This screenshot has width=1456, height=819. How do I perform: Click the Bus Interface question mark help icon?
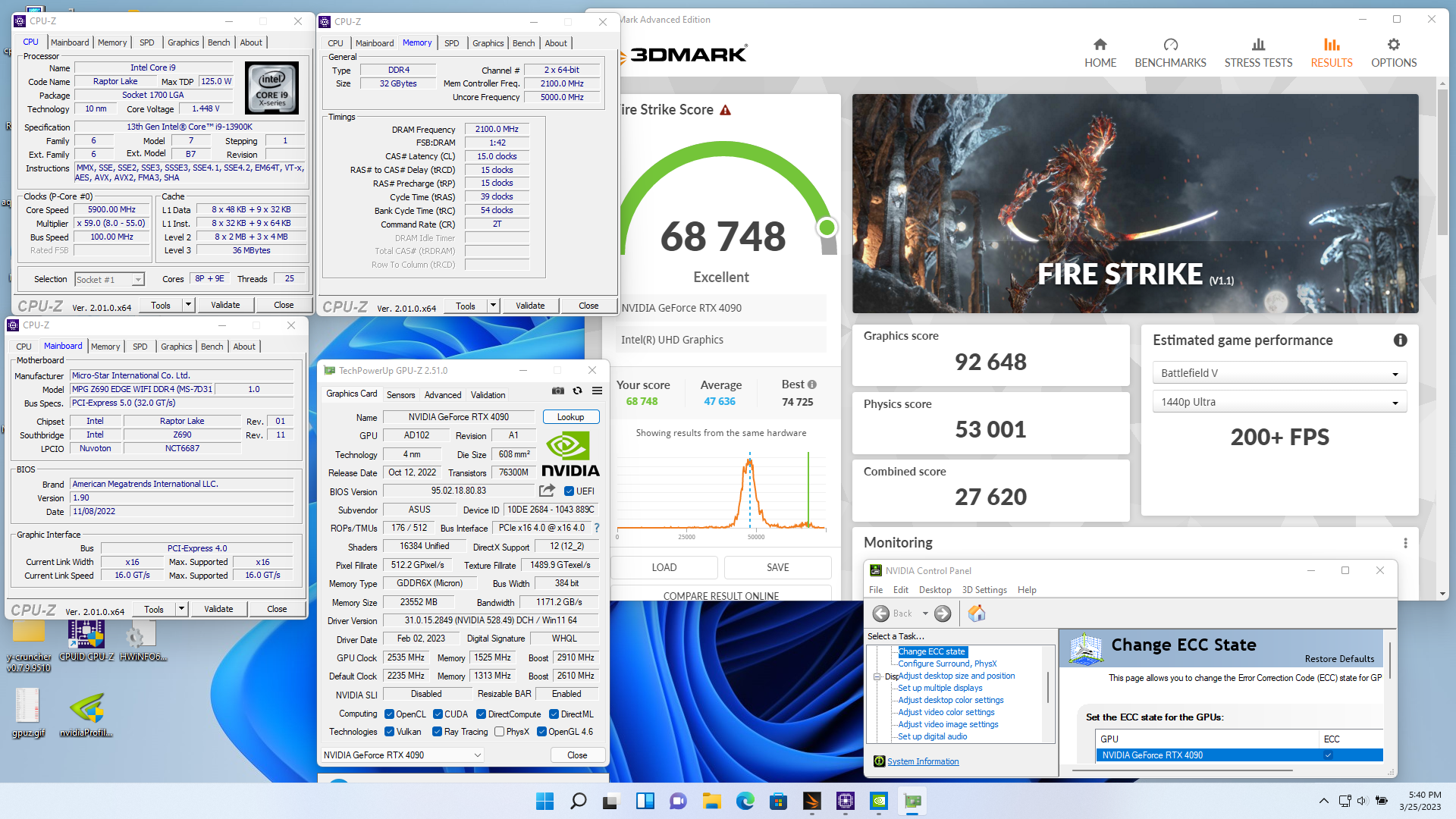coord(597,528)
